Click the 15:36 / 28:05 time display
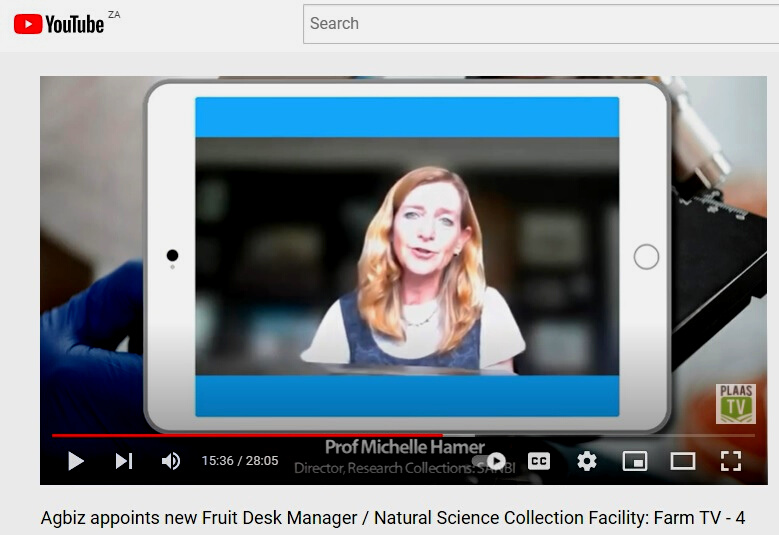The height and width of the screenshot is (535, 779). (240, 461)
